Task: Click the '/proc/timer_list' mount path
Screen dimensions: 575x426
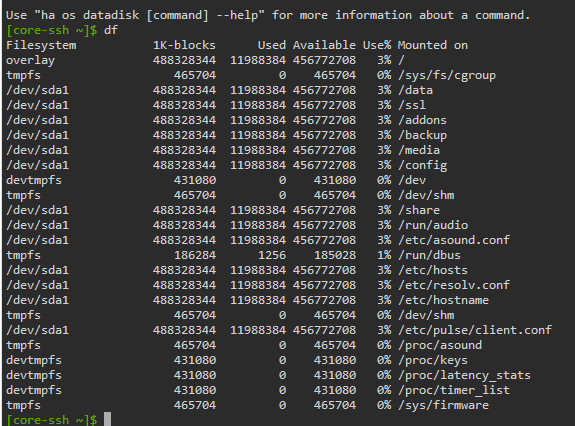Action: coord(454,390)
